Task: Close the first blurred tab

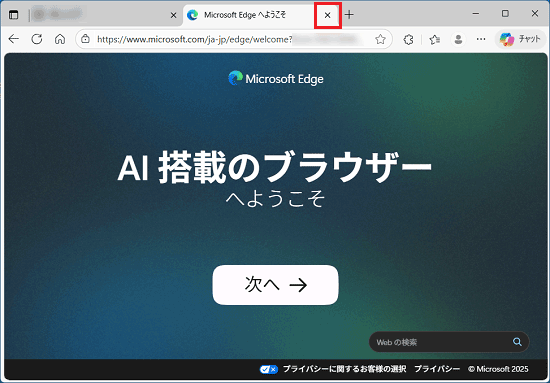Action: [173, 15]
